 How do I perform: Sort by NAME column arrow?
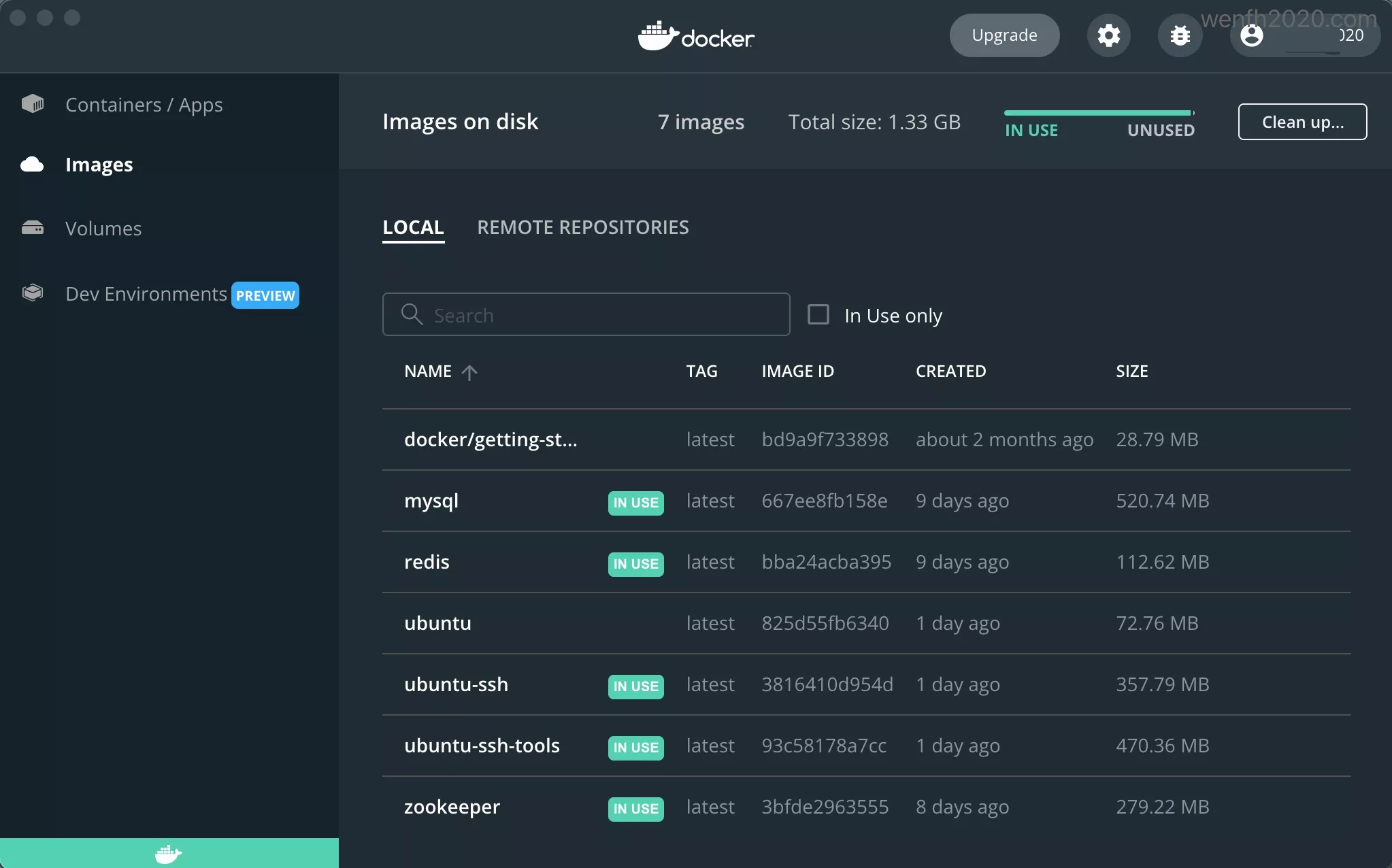pyautogui.click(x=469, y=372)
